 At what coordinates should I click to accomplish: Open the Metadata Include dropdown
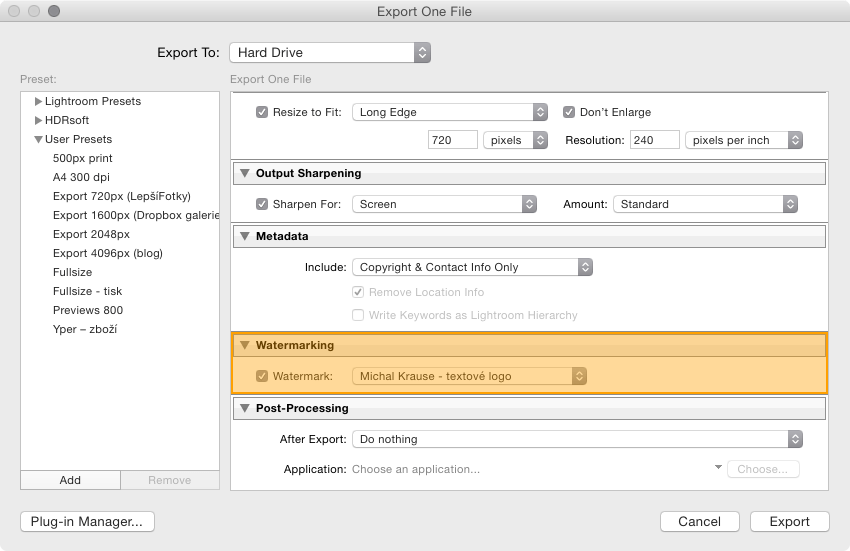coord(472,267)
